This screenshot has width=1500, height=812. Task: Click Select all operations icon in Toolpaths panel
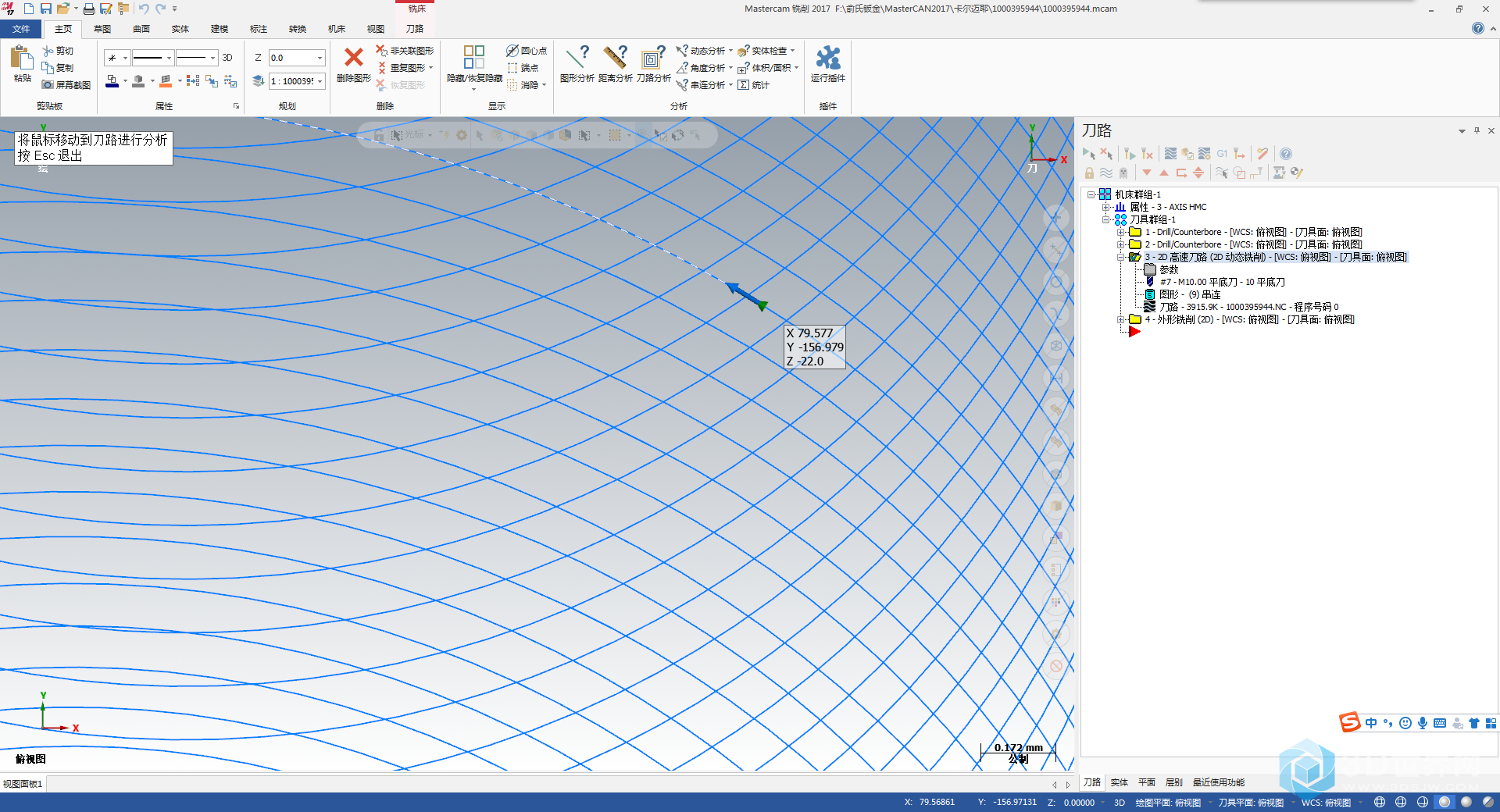(1089, 154)
